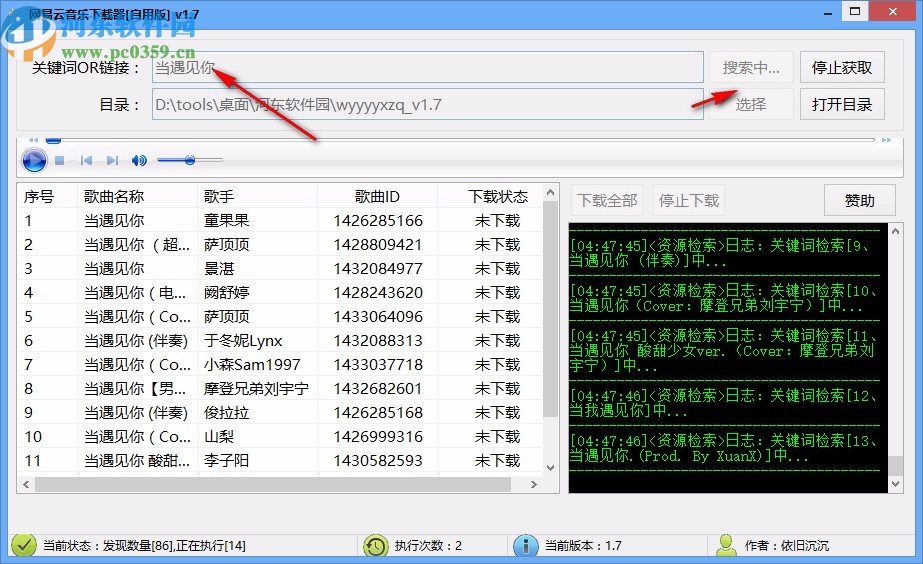
Task: Click log panel scroll down arrow
Action: 895,485
